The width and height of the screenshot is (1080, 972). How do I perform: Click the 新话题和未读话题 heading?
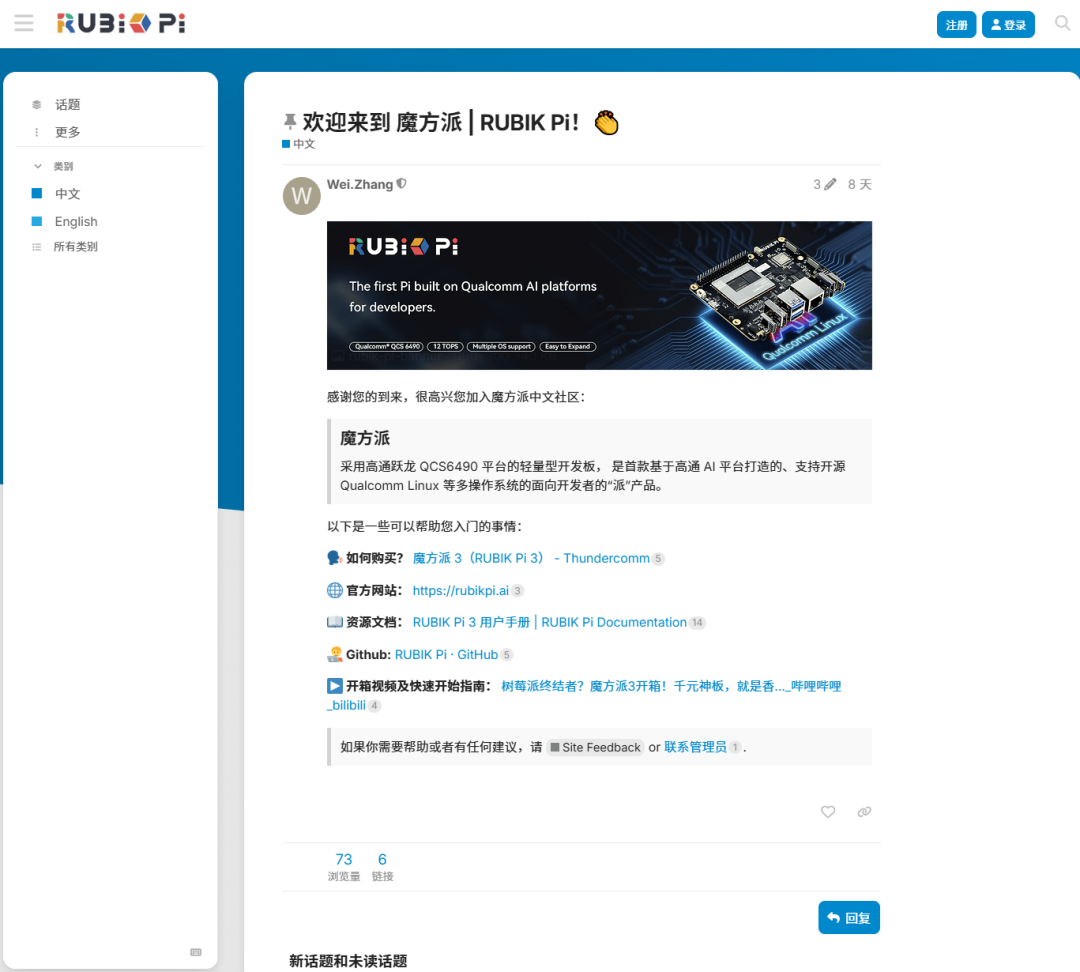coord(348,961)
